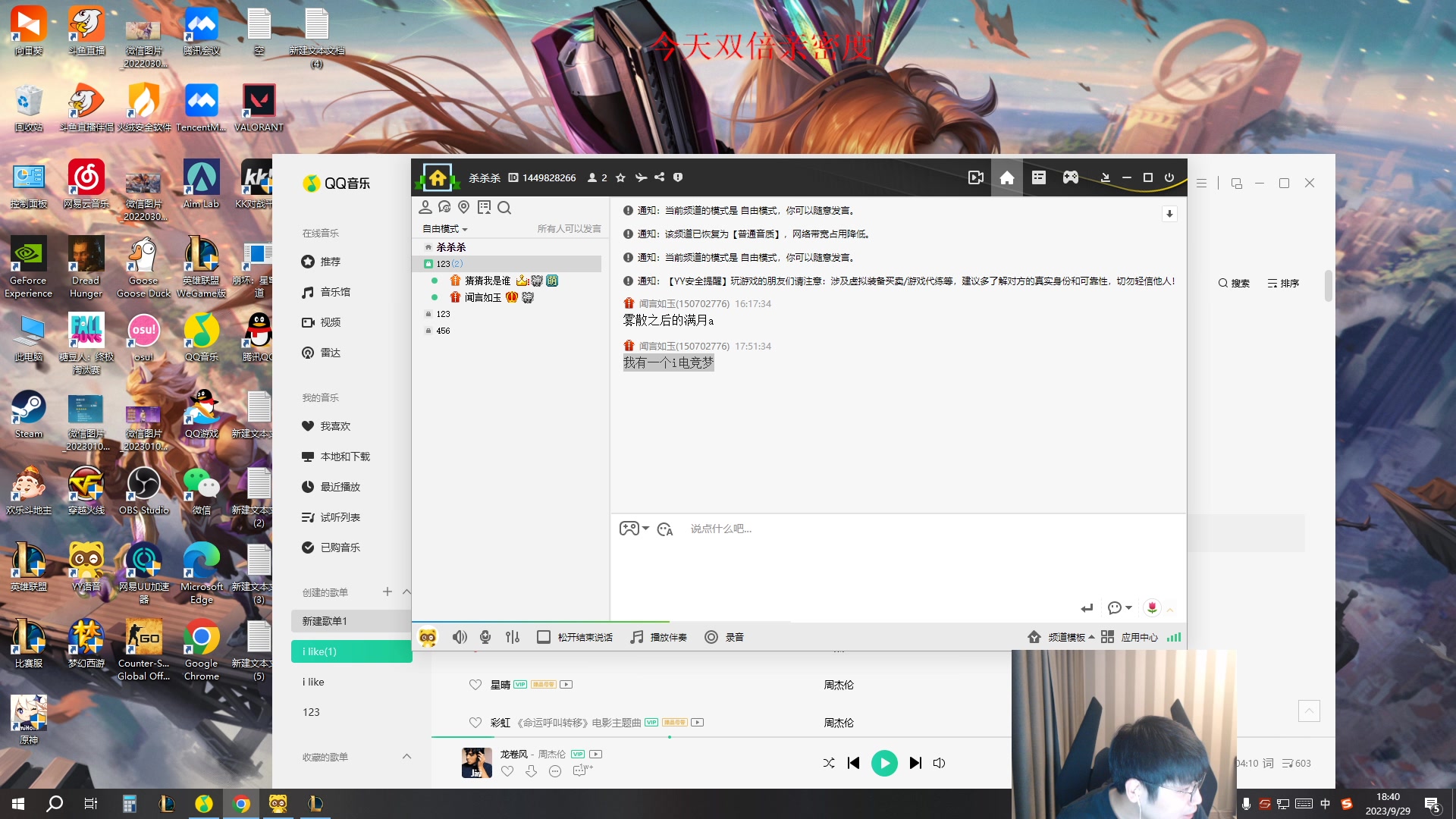Favorite the channel with star icon
The width and height of the screenshot is (1456, 819).
point(620,177)
